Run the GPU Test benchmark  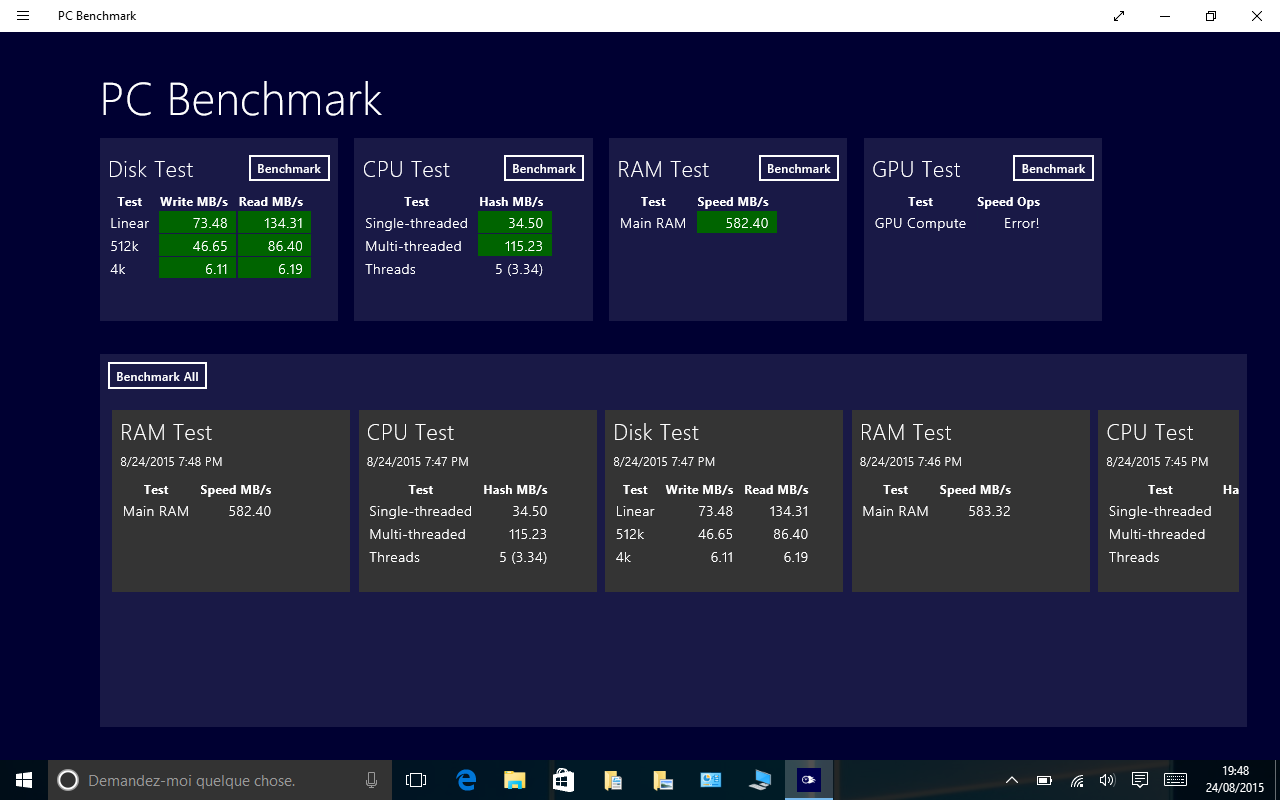pos(1053,168)
